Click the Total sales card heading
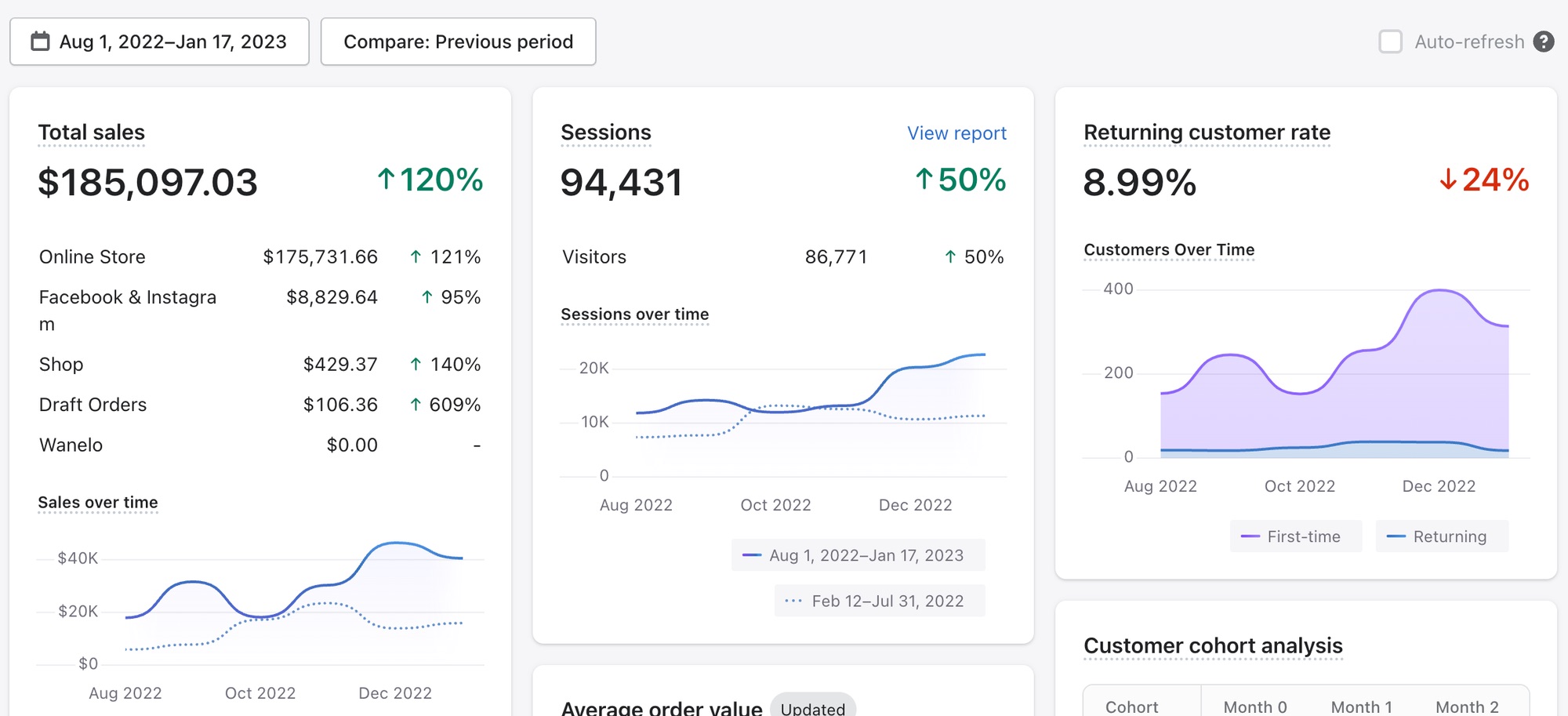 click(92, 133)
